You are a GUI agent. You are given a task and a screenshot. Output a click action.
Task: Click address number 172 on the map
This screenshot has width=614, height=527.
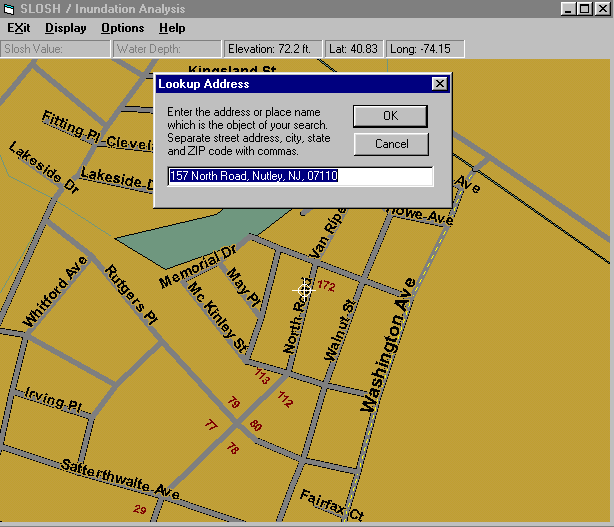326,286
